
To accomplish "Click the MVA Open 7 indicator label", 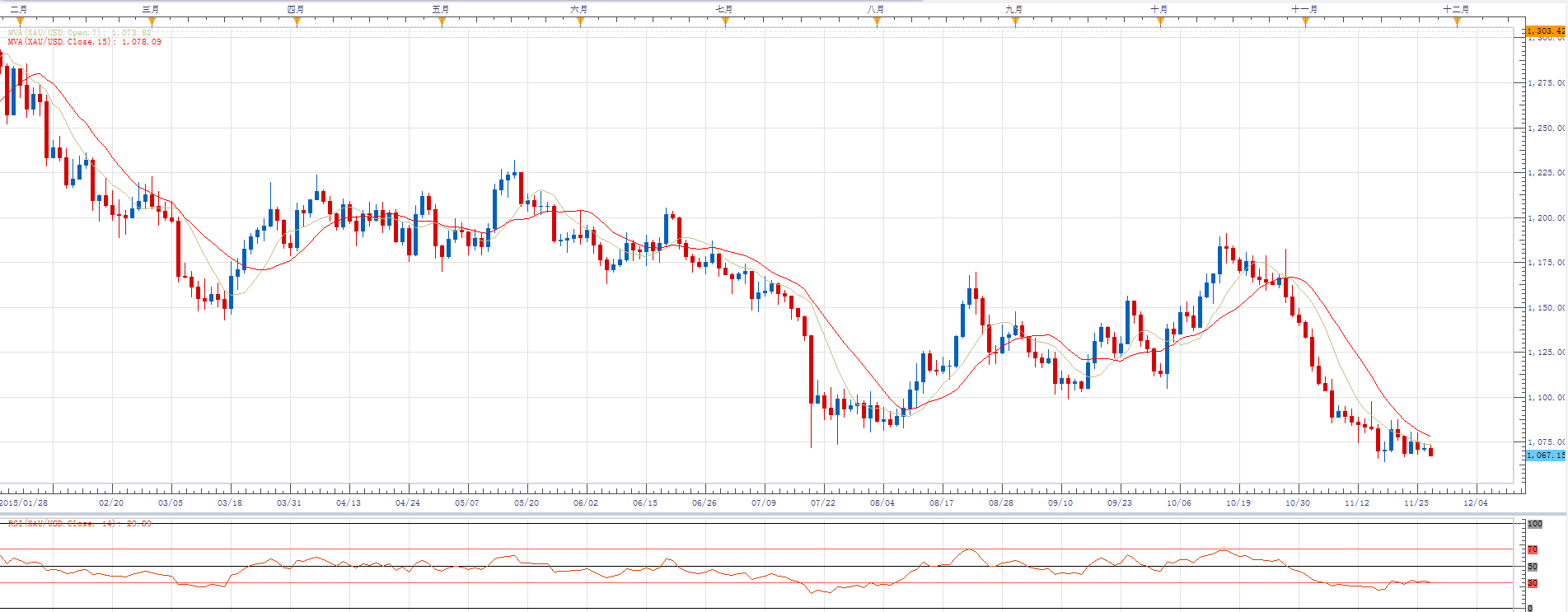I will click(79, 33).
